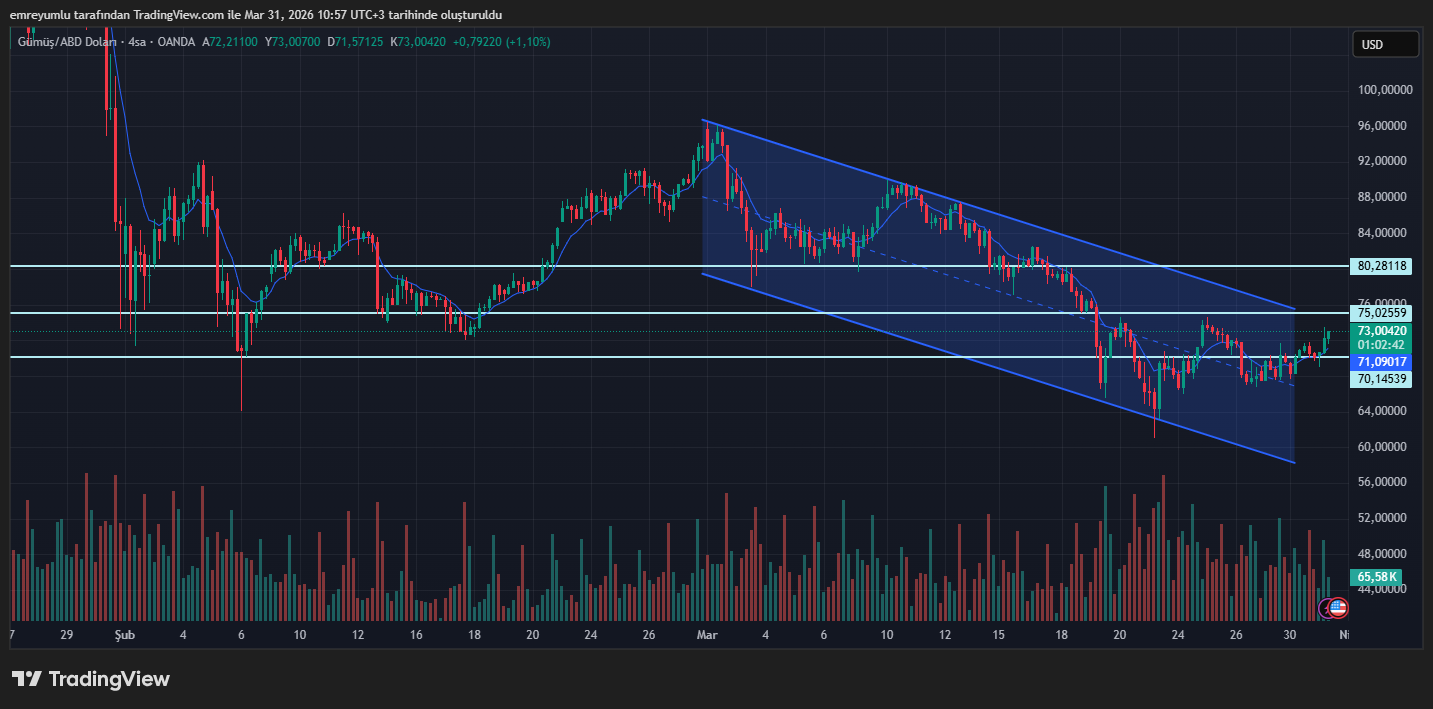Open the USD currency selector

coord(1384,44)
